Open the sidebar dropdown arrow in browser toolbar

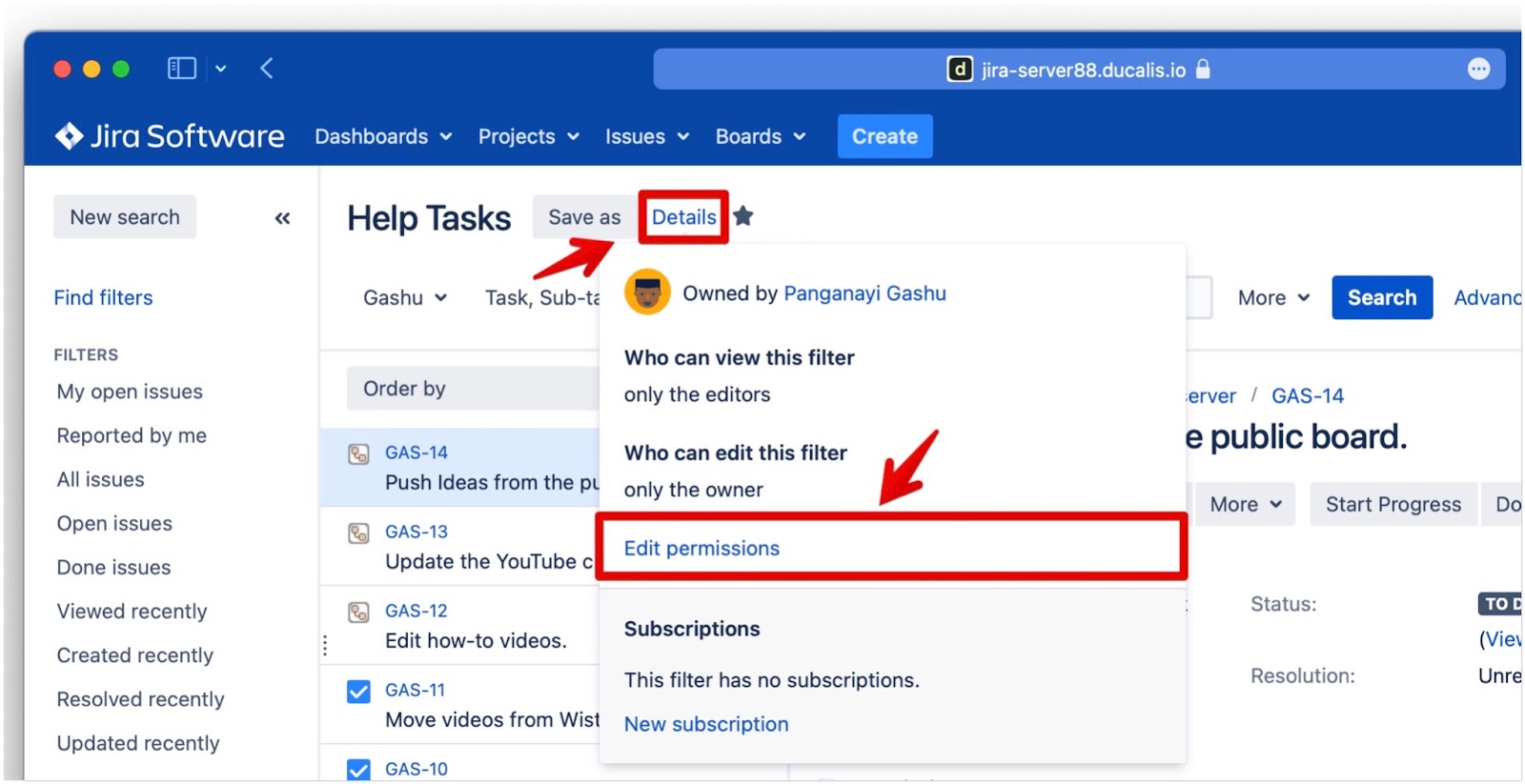pos(221,69)
